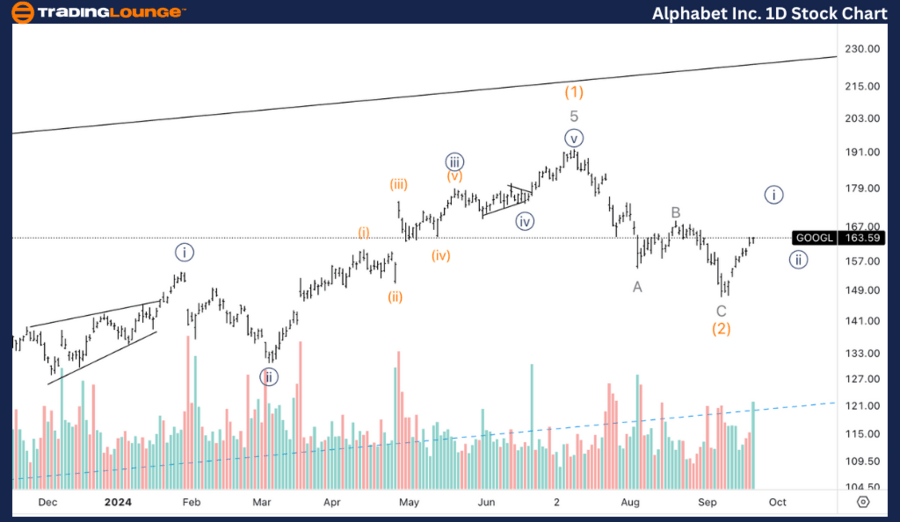Click the orange (iii) sub-wave label

398,184
